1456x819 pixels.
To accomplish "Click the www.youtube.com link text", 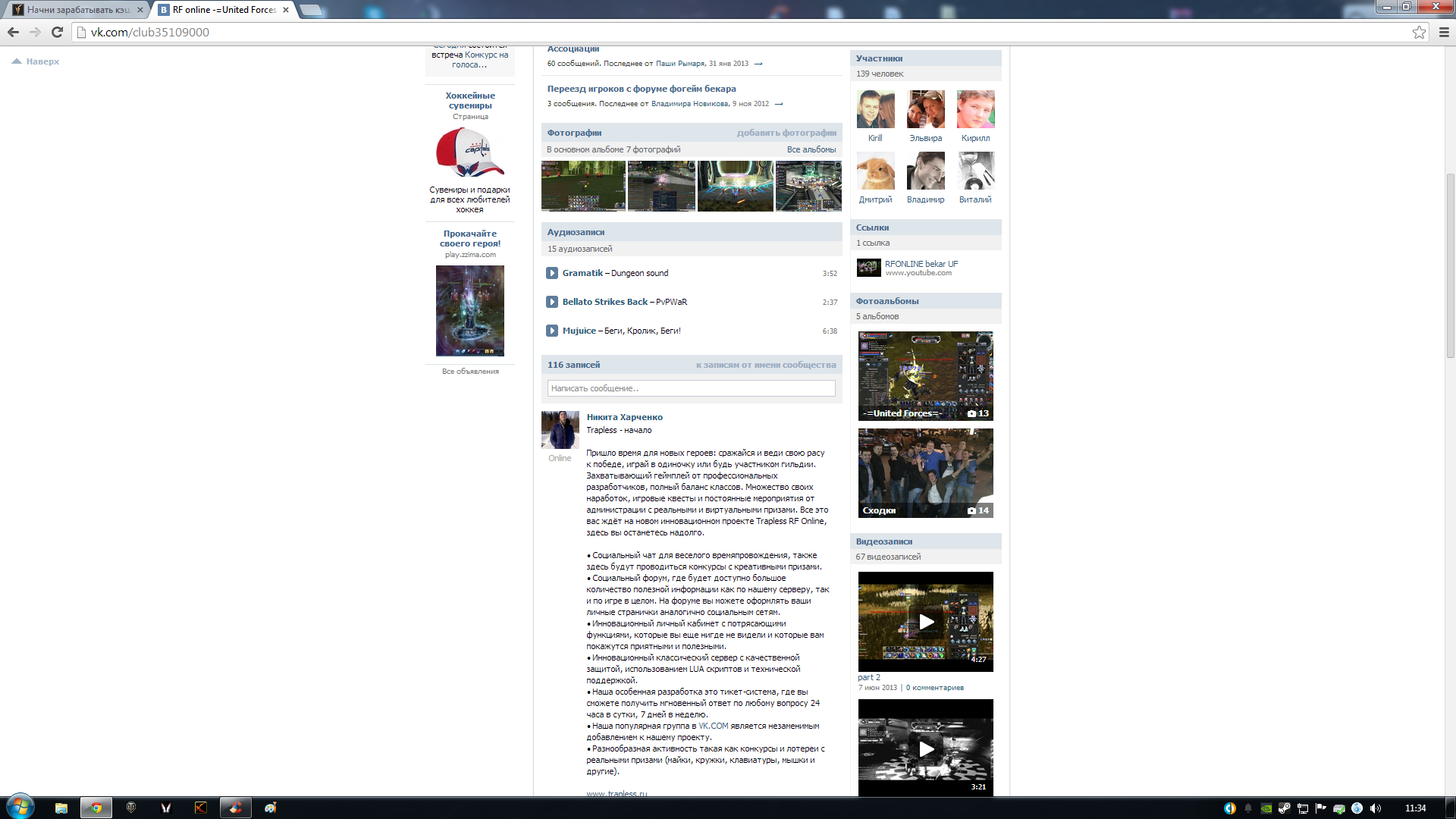I will pyautogui.click(x=918, y=273).
